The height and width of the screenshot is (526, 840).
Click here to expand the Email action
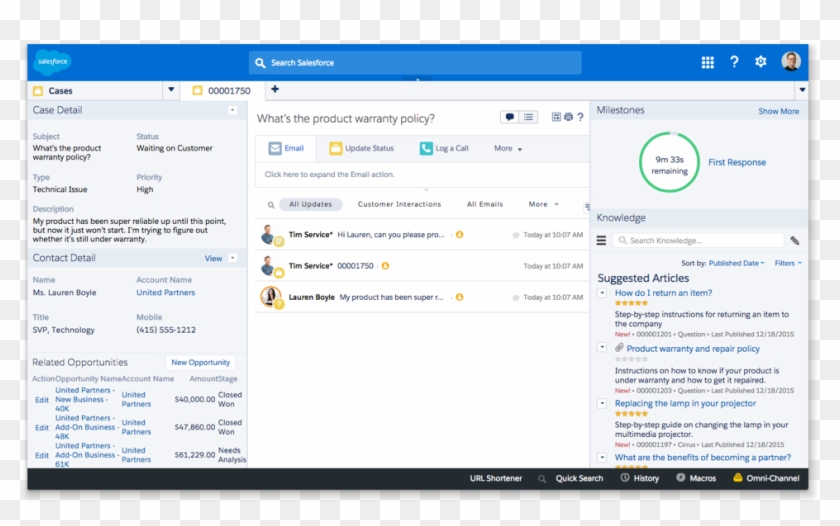(x=329, y=174)
